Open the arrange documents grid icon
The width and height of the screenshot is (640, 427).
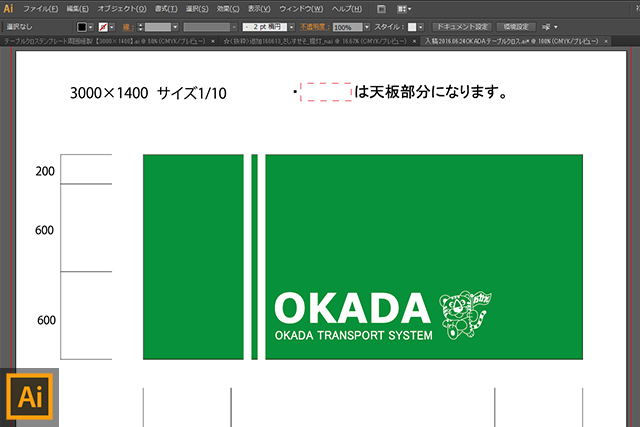point(404,9)
